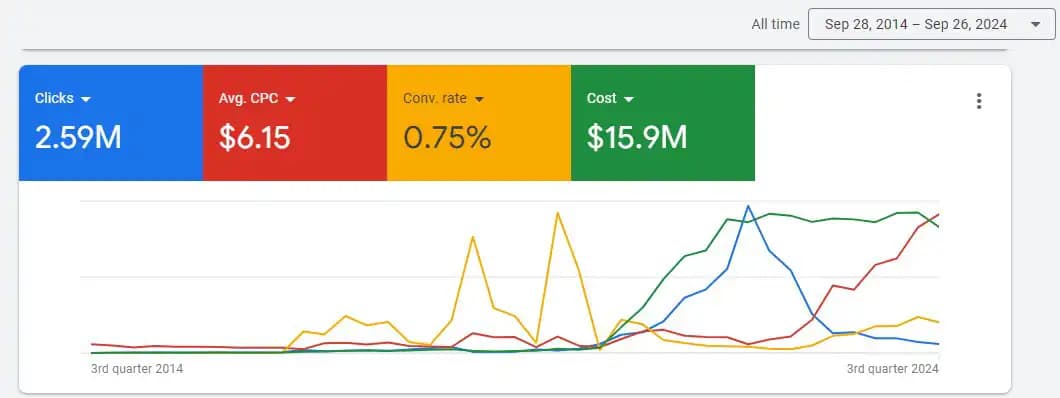The height and width of the screenshot is (398, 1060).
Task: Click the red CPC line's final point
Action: click(938, 214)
